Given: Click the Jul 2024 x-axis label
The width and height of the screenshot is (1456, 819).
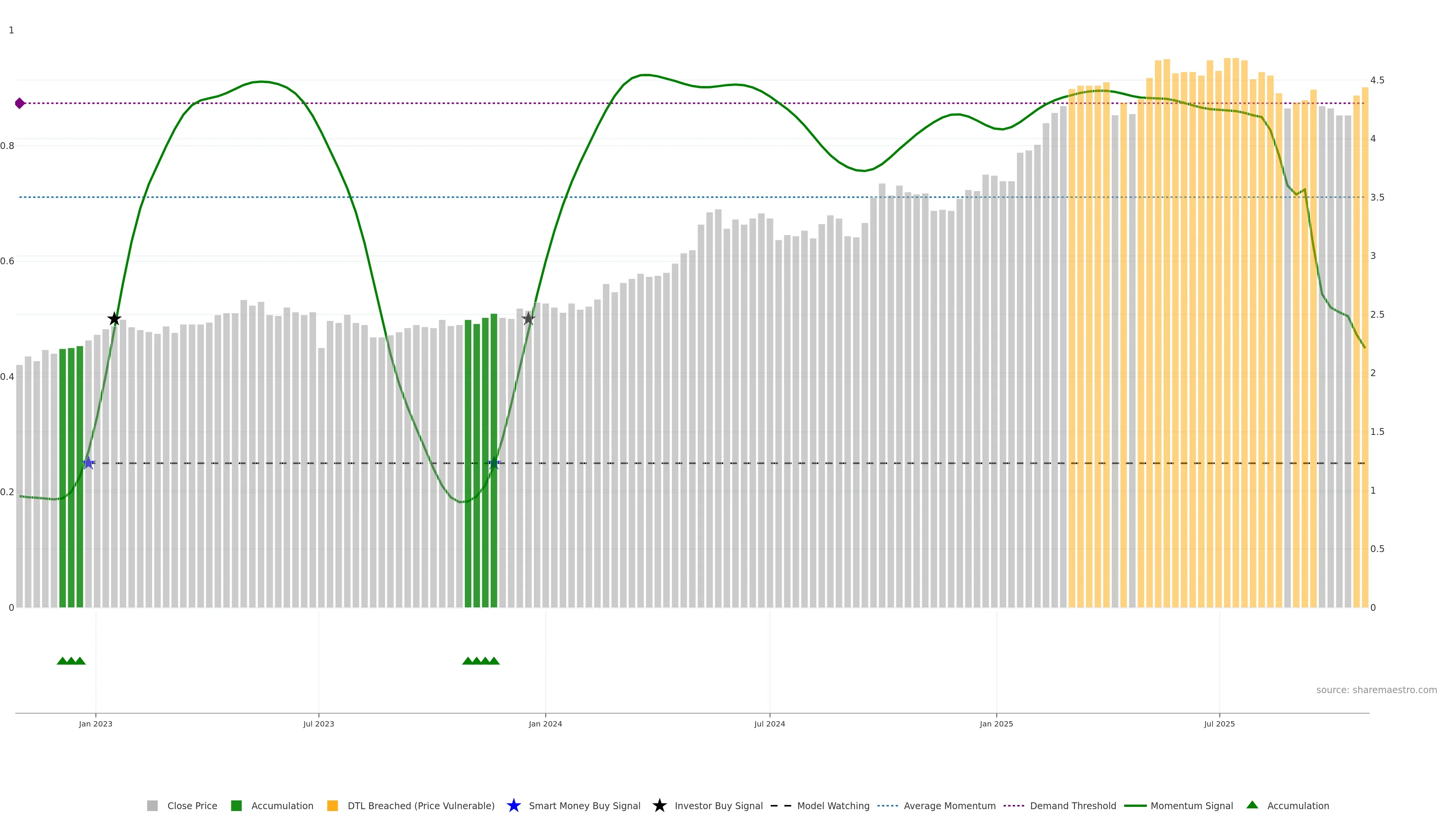Looking at the screenshot, I should (769, 724).
